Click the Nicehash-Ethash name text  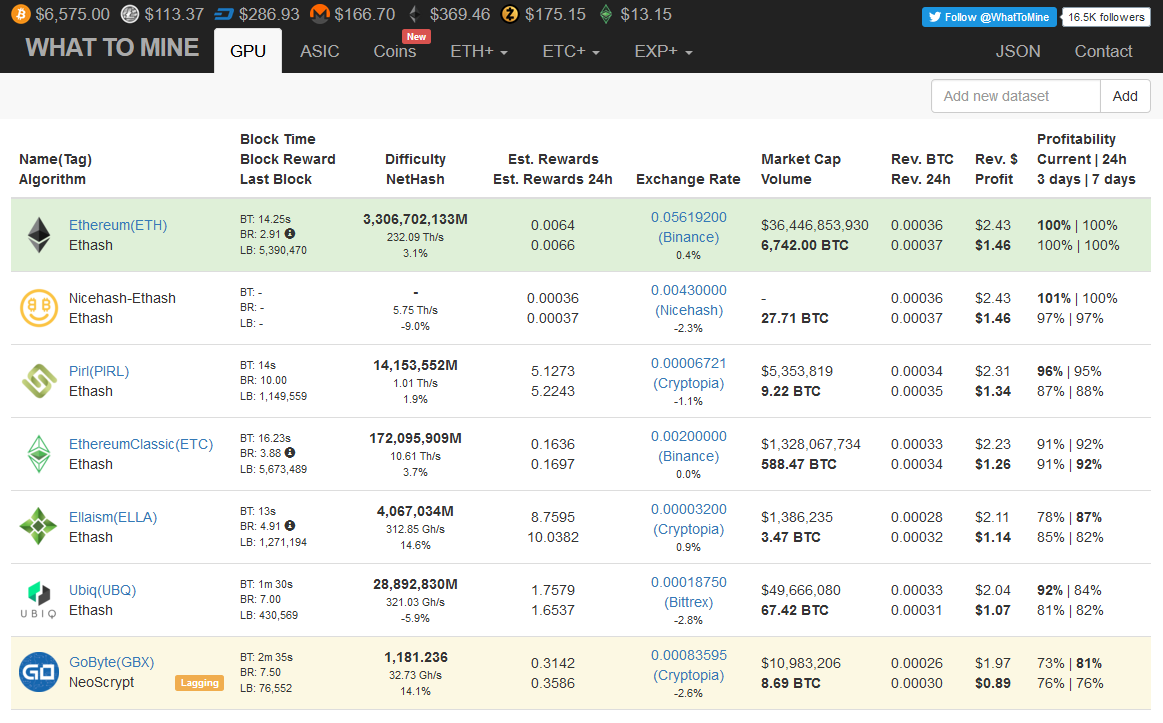pyautogui.click(x=122, y=298)
